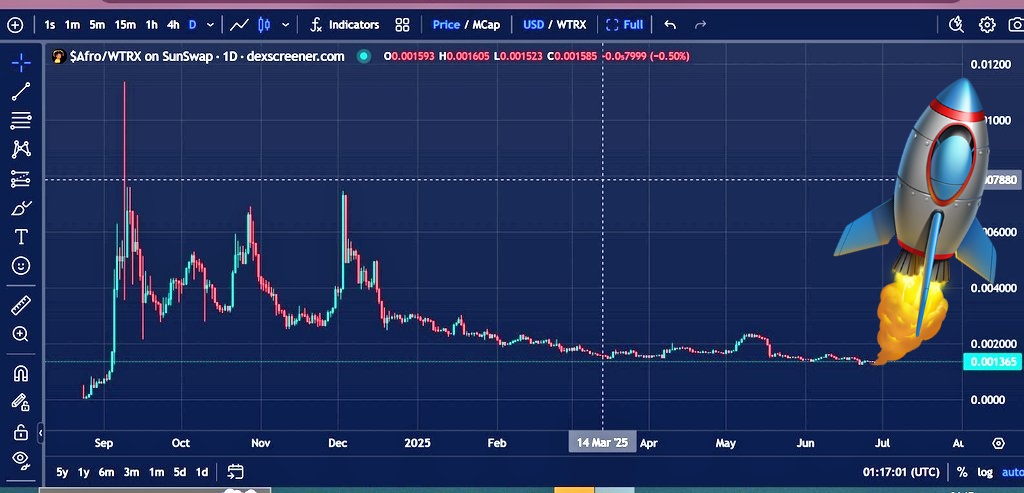Screen dimensions: 1024x493
Task: Enter Full screen mode
Action: [624, 25]
